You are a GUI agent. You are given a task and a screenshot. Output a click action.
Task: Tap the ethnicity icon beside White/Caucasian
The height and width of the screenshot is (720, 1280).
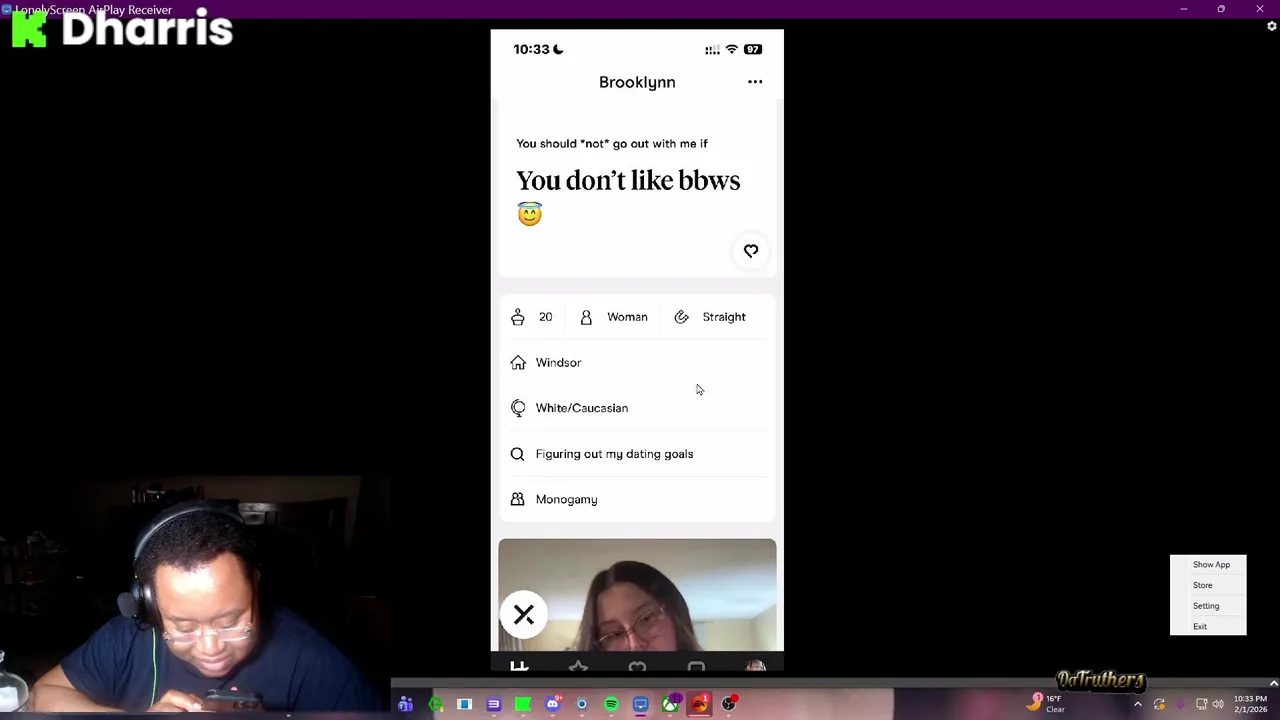(x=518, y=408)
